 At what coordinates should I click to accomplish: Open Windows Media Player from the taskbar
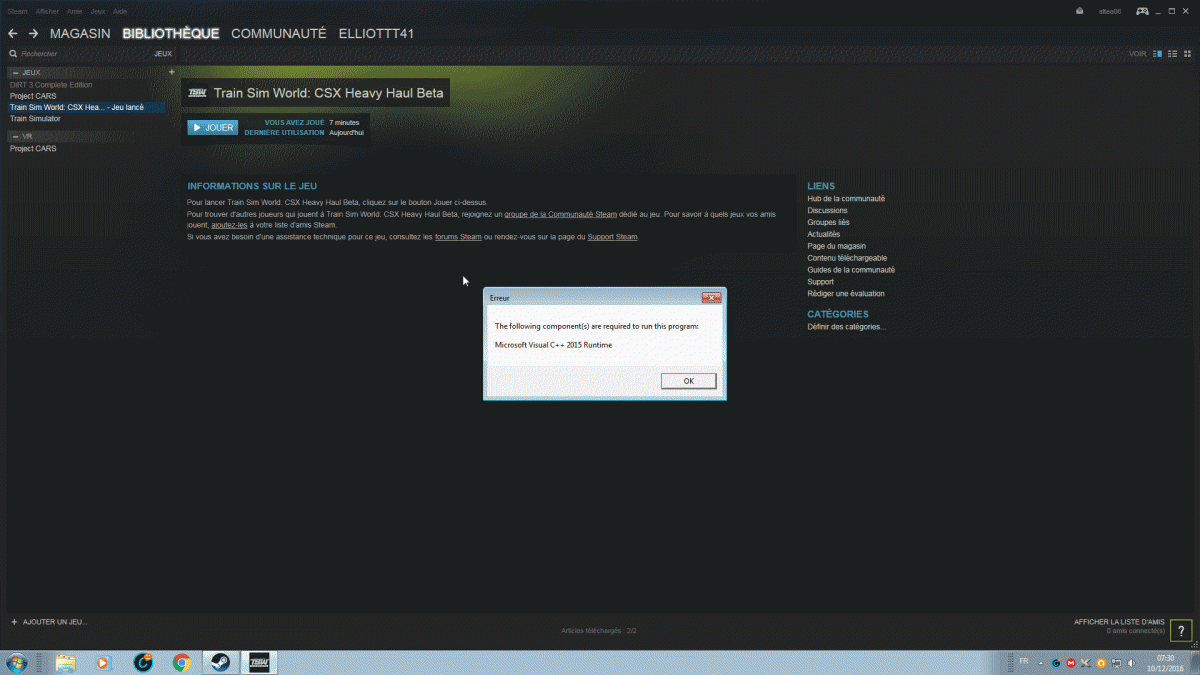102,662
